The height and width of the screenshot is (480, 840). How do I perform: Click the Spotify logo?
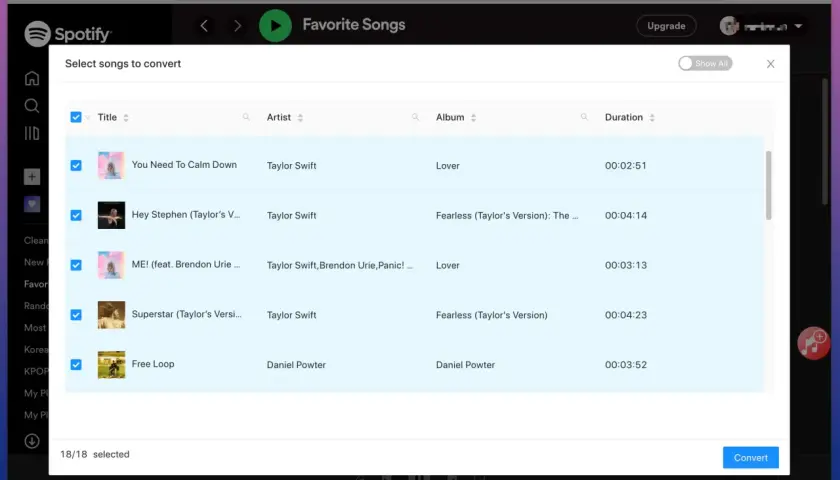point(68,34)
